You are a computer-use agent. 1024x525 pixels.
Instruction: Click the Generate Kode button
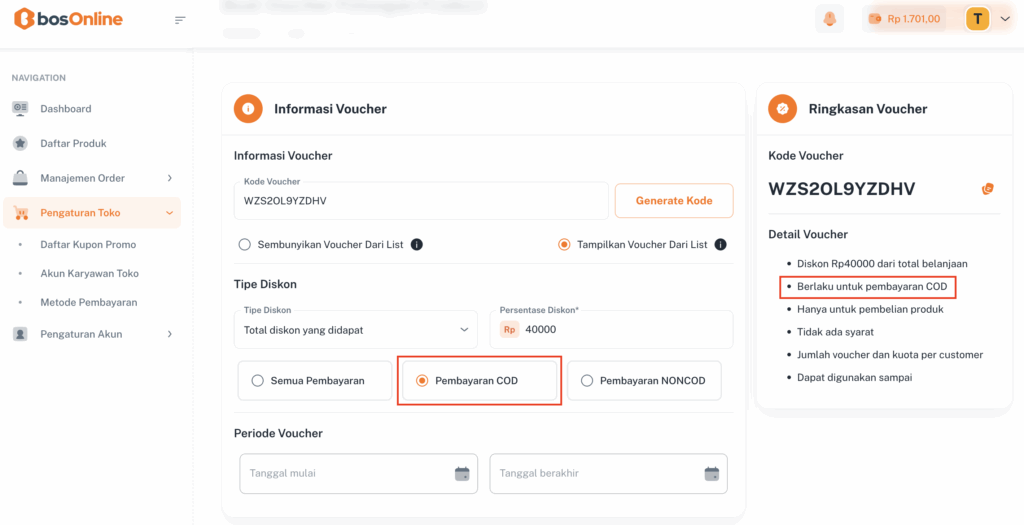tap(674, 200)
